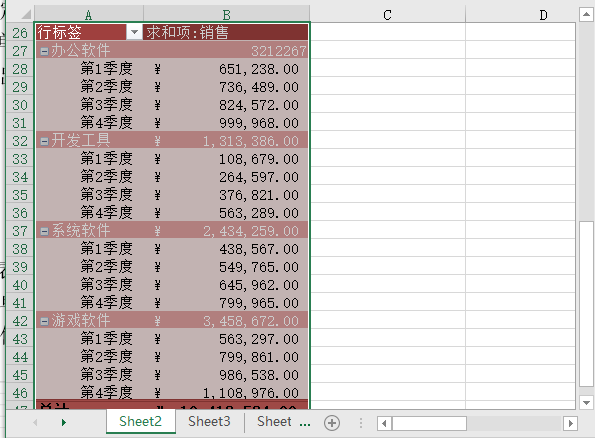The height and width of the screenshot is (438, 595).
Task: Click the horizontal scrollbar left arrow
Action: [384, 423]
